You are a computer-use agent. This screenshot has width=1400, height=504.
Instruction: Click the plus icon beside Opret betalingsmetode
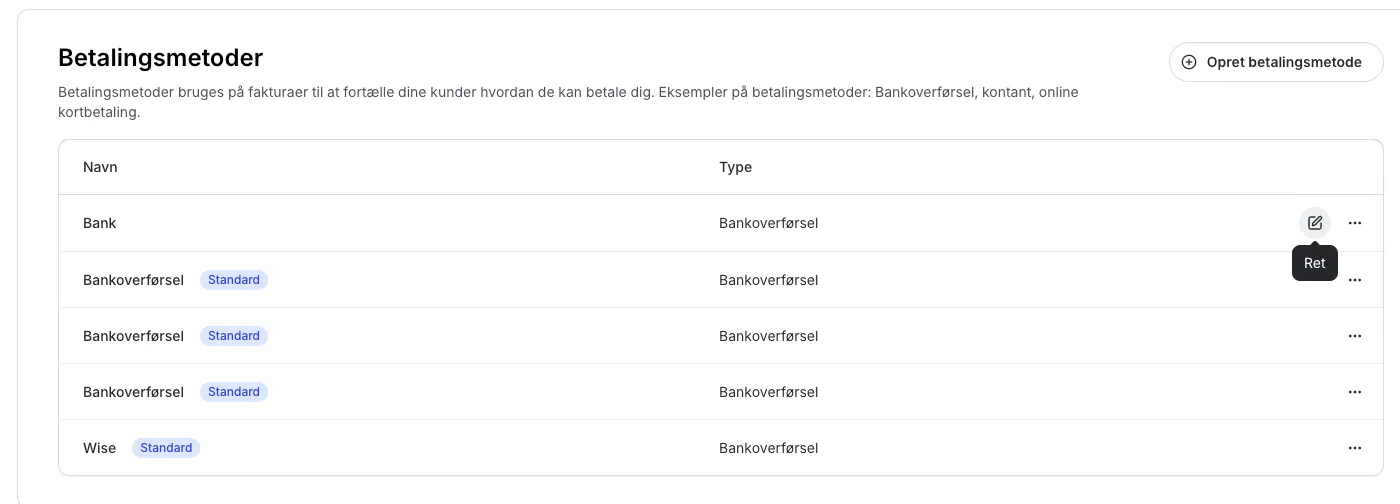(x=1189, y=62)
